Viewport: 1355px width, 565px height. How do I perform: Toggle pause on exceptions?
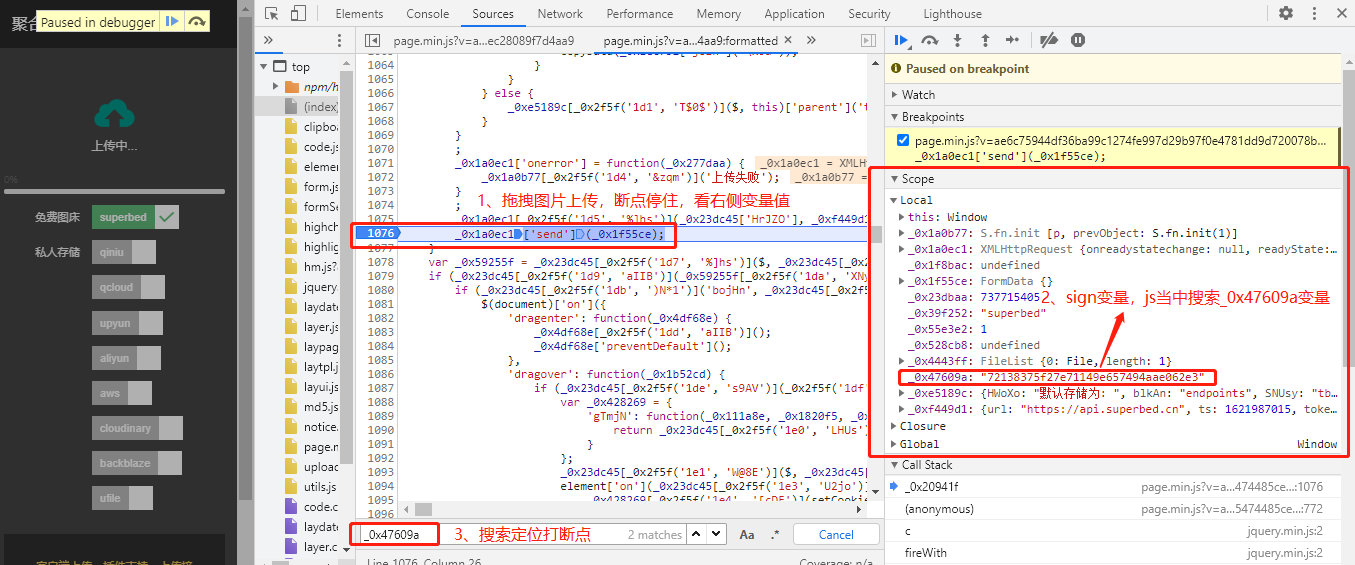[x=1077, y=40]
